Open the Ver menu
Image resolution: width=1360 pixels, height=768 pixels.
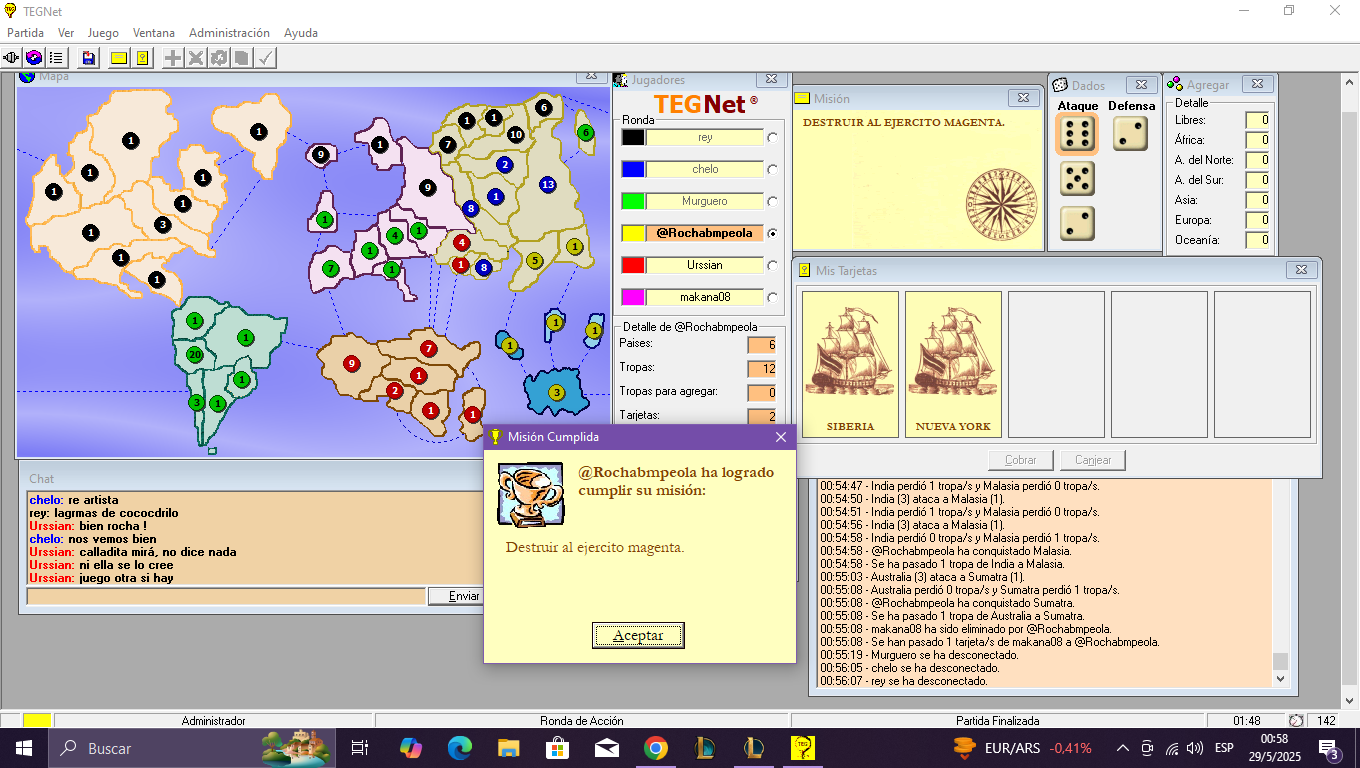click(66, 33)
